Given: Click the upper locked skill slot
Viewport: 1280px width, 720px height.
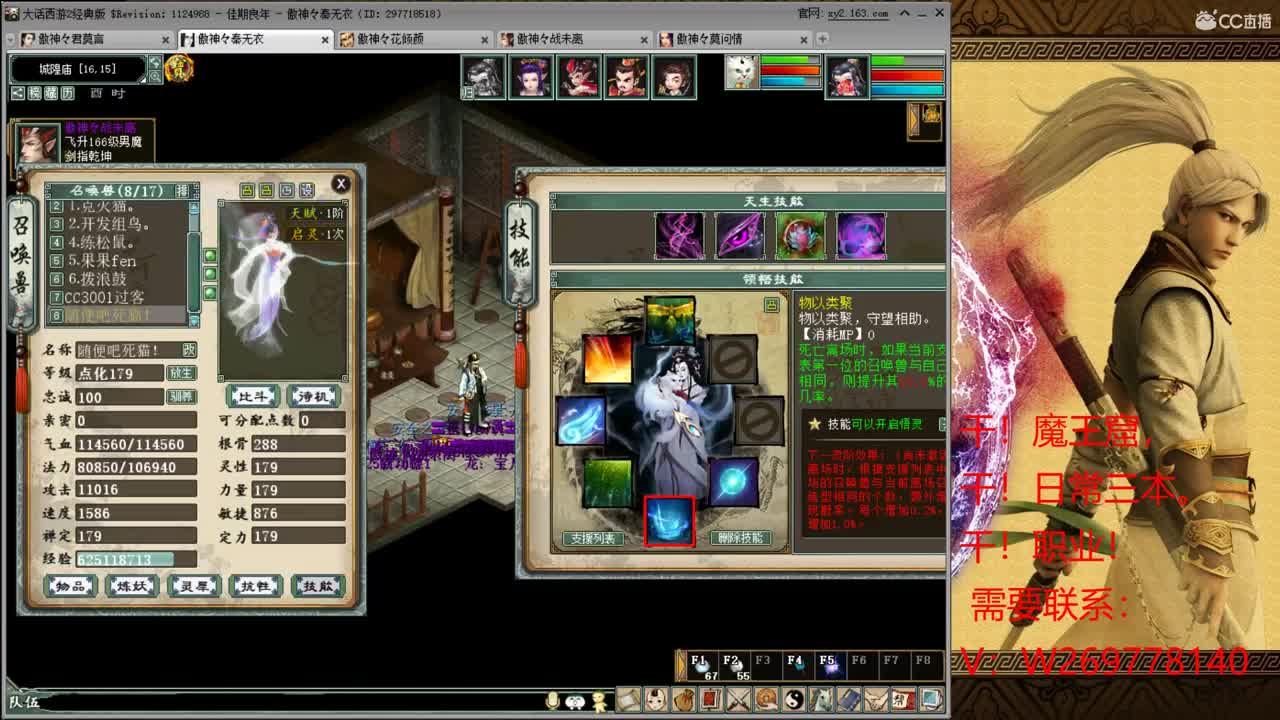Looking at the screenshot, I should point(732,358).
